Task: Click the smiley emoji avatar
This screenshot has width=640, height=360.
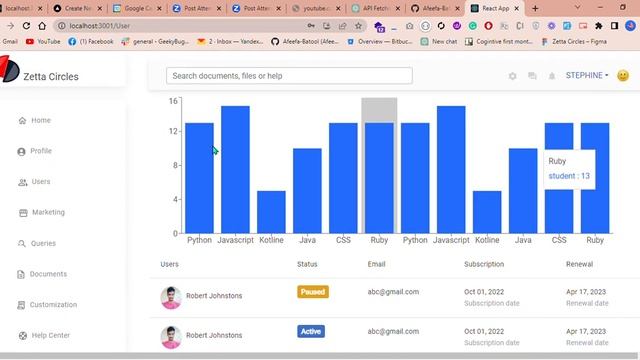Action: (x=623, y=76)
